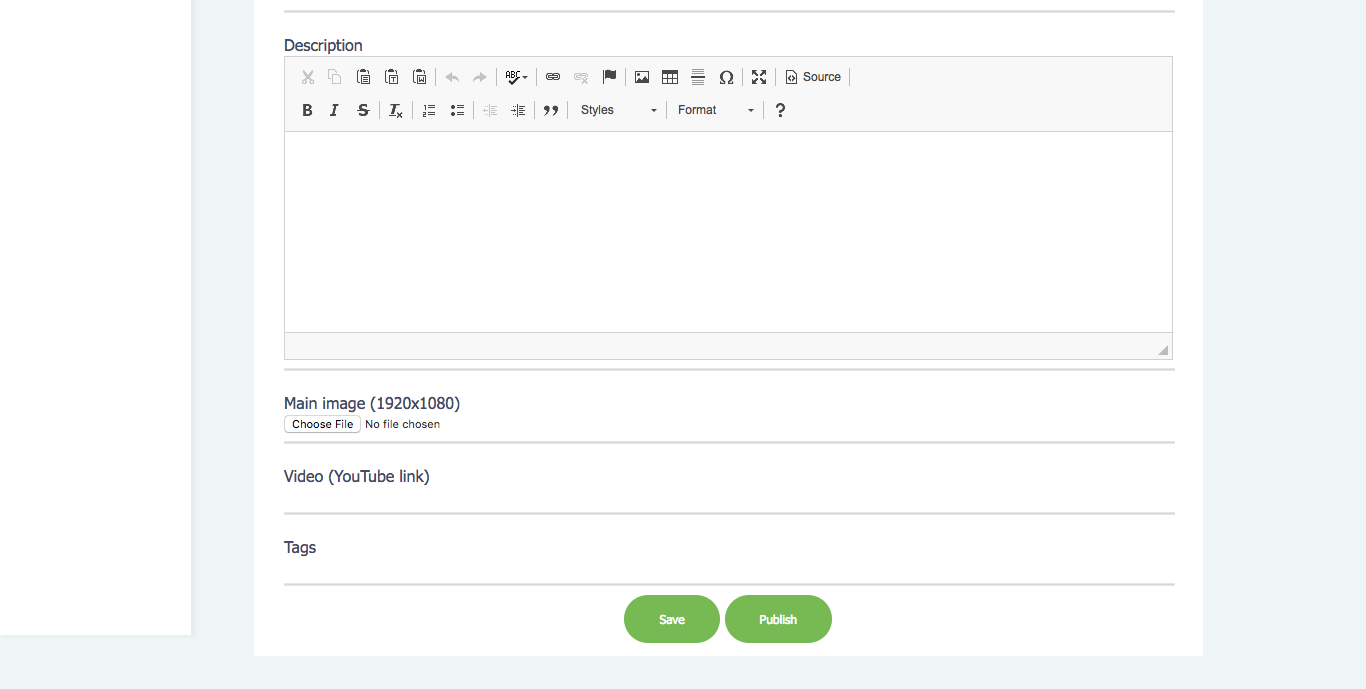Undo the last editor action
The width and height of the screenshot is (1366, 689).
452,77
